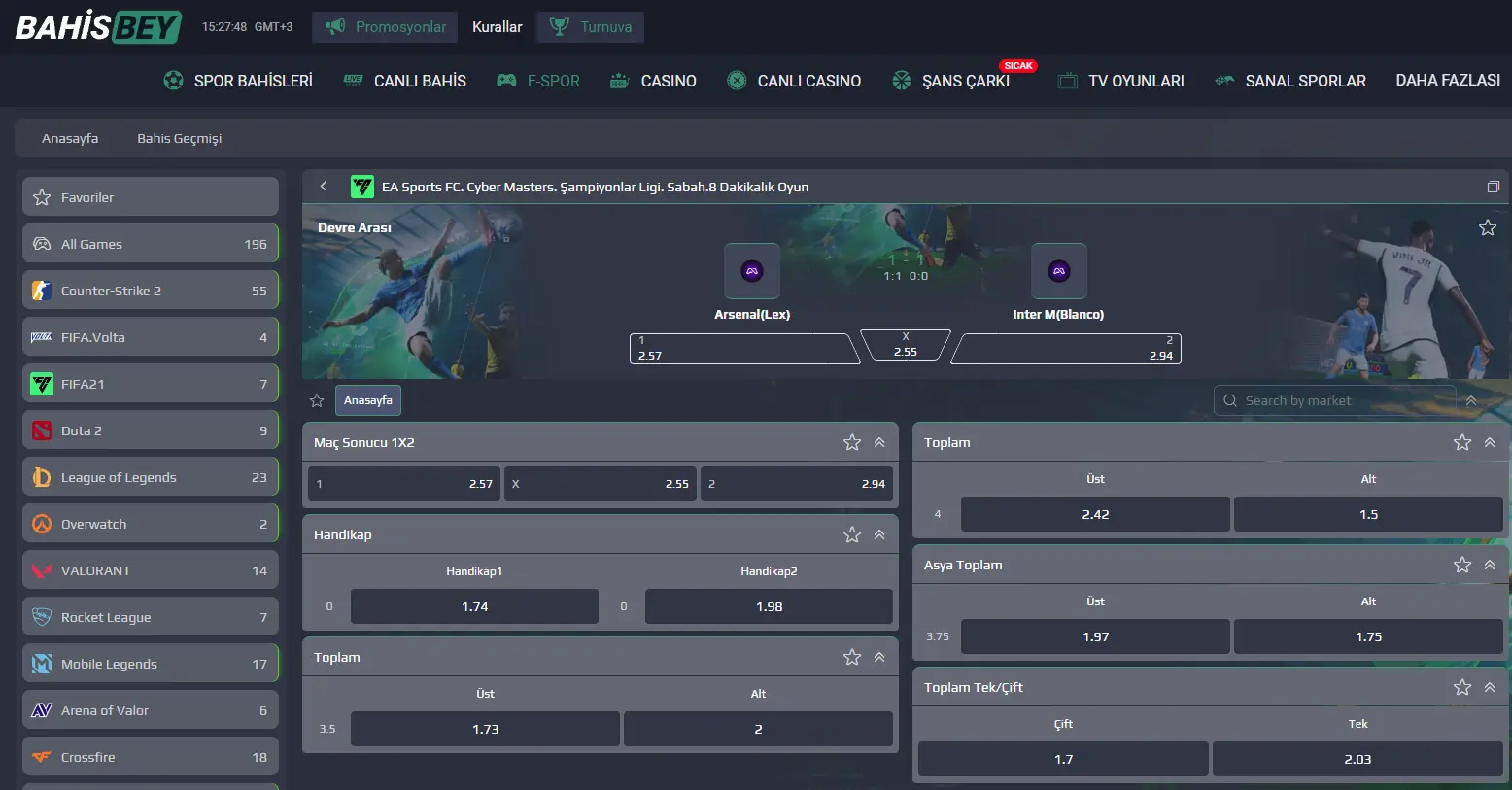1512x790 pixels.
Task: Select Dota 2 game category
Action: tap(151, 429)
